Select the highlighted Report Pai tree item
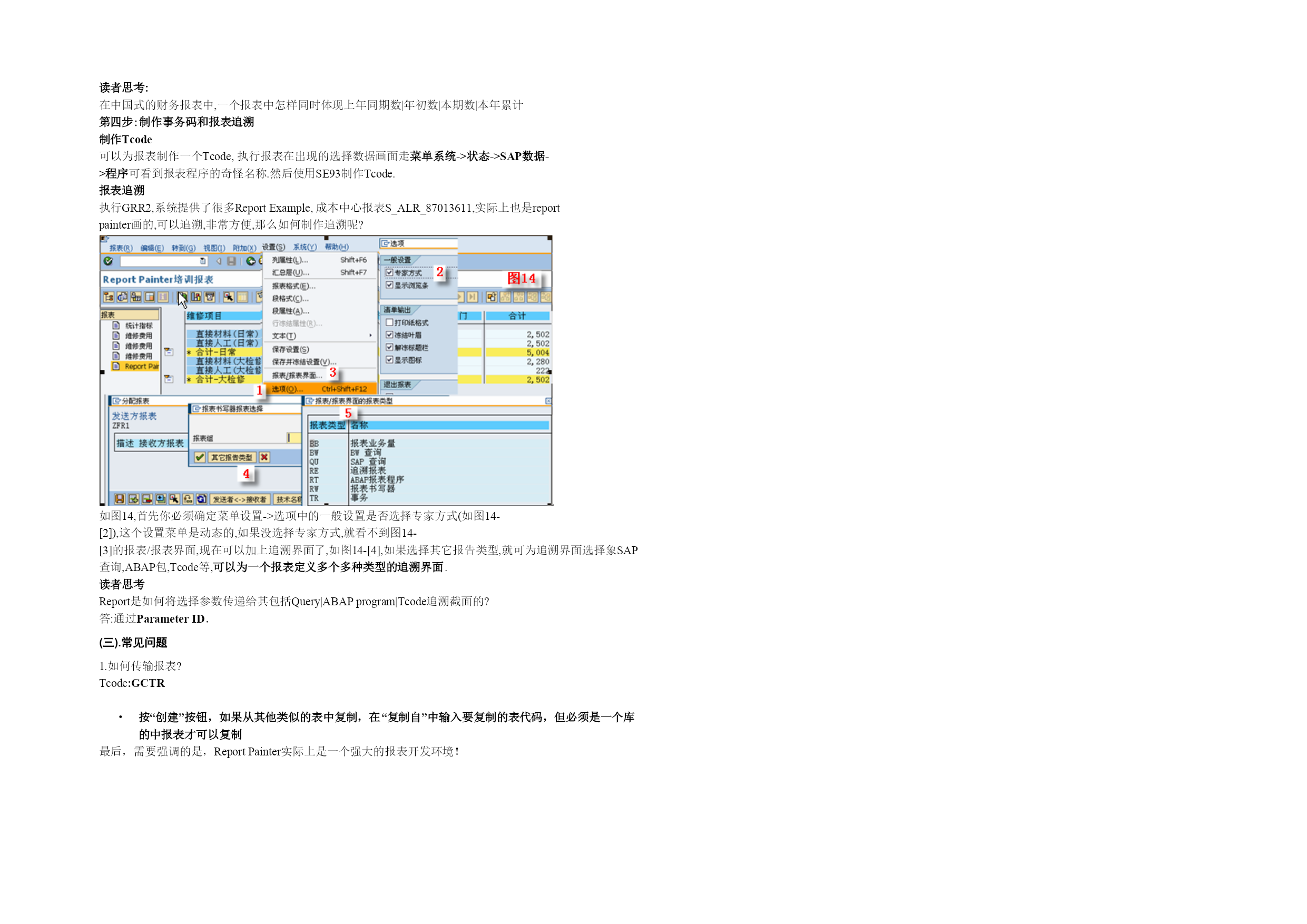The height and width of the screenshot is (924, 1307). click(135, 367)
